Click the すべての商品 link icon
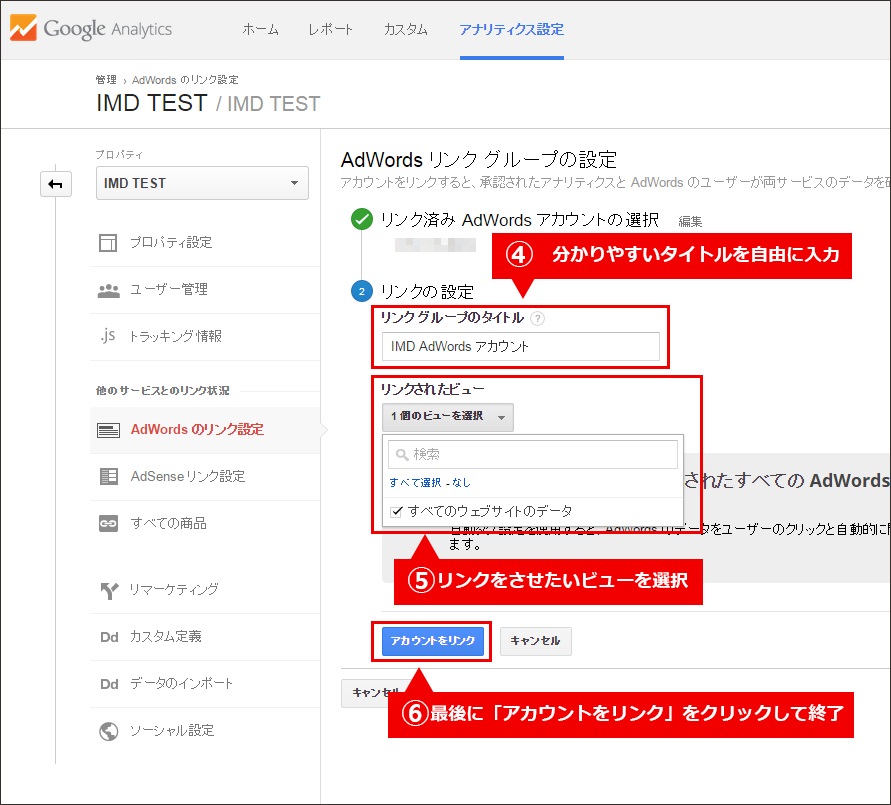The width and height of the screenshot is (891, 805). (x=108, y=523)
